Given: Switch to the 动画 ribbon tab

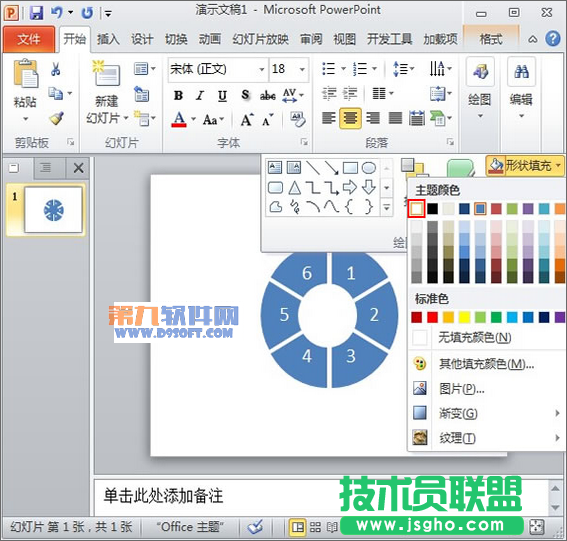Looking at the screenshot, I should click(209, 39).
